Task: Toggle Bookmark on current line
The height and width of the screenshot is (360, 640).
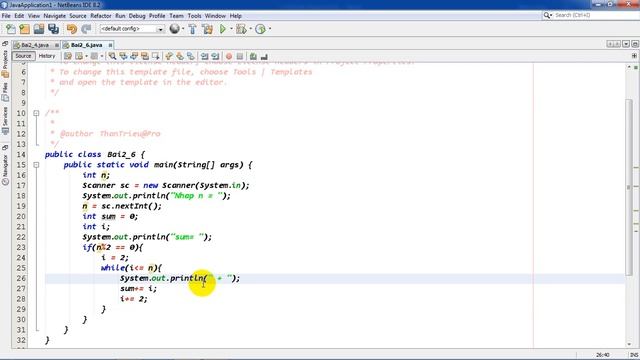Action: pyautogui.click(x=191, y=56)
